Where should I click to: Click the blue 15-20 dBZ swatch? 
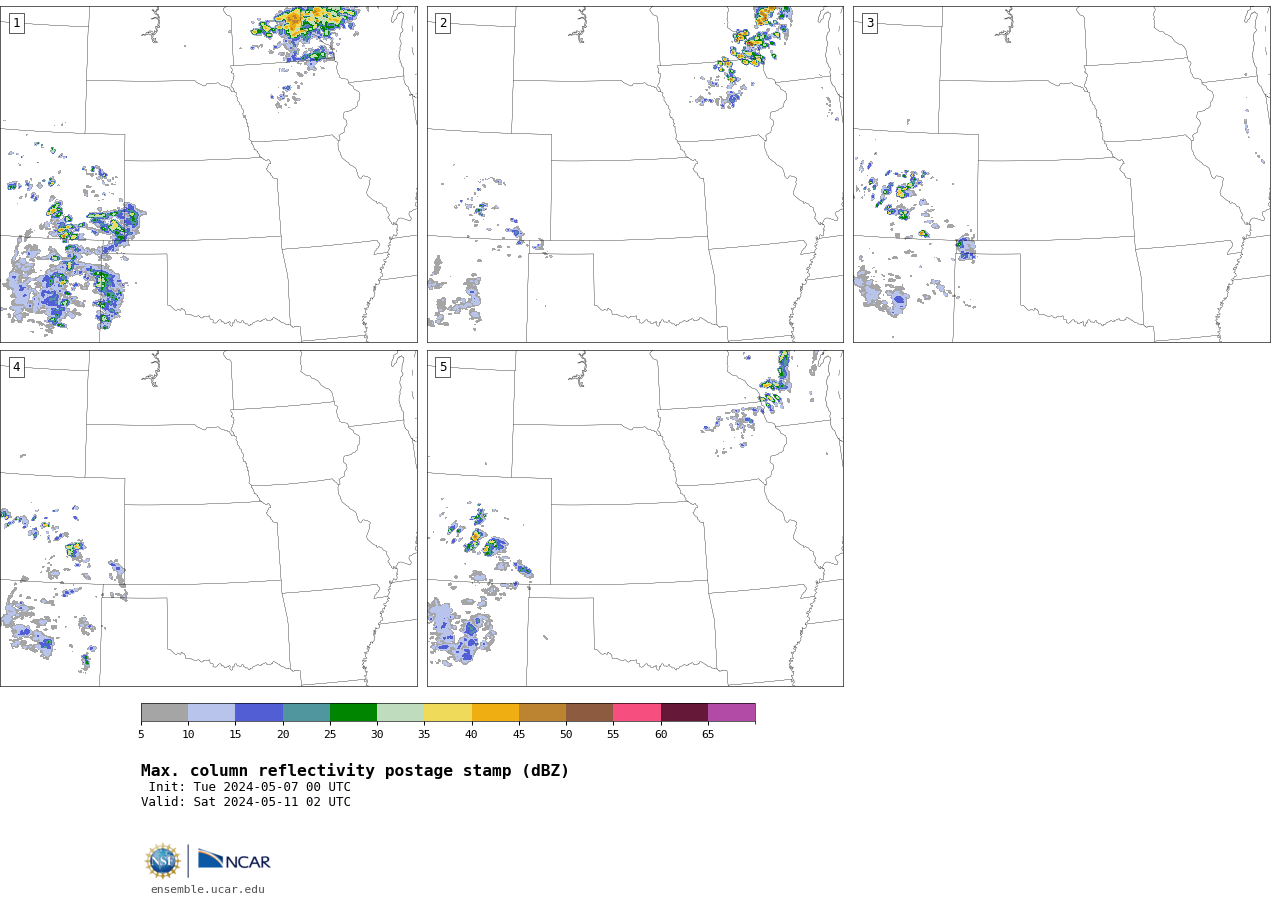tap(259, 712)
